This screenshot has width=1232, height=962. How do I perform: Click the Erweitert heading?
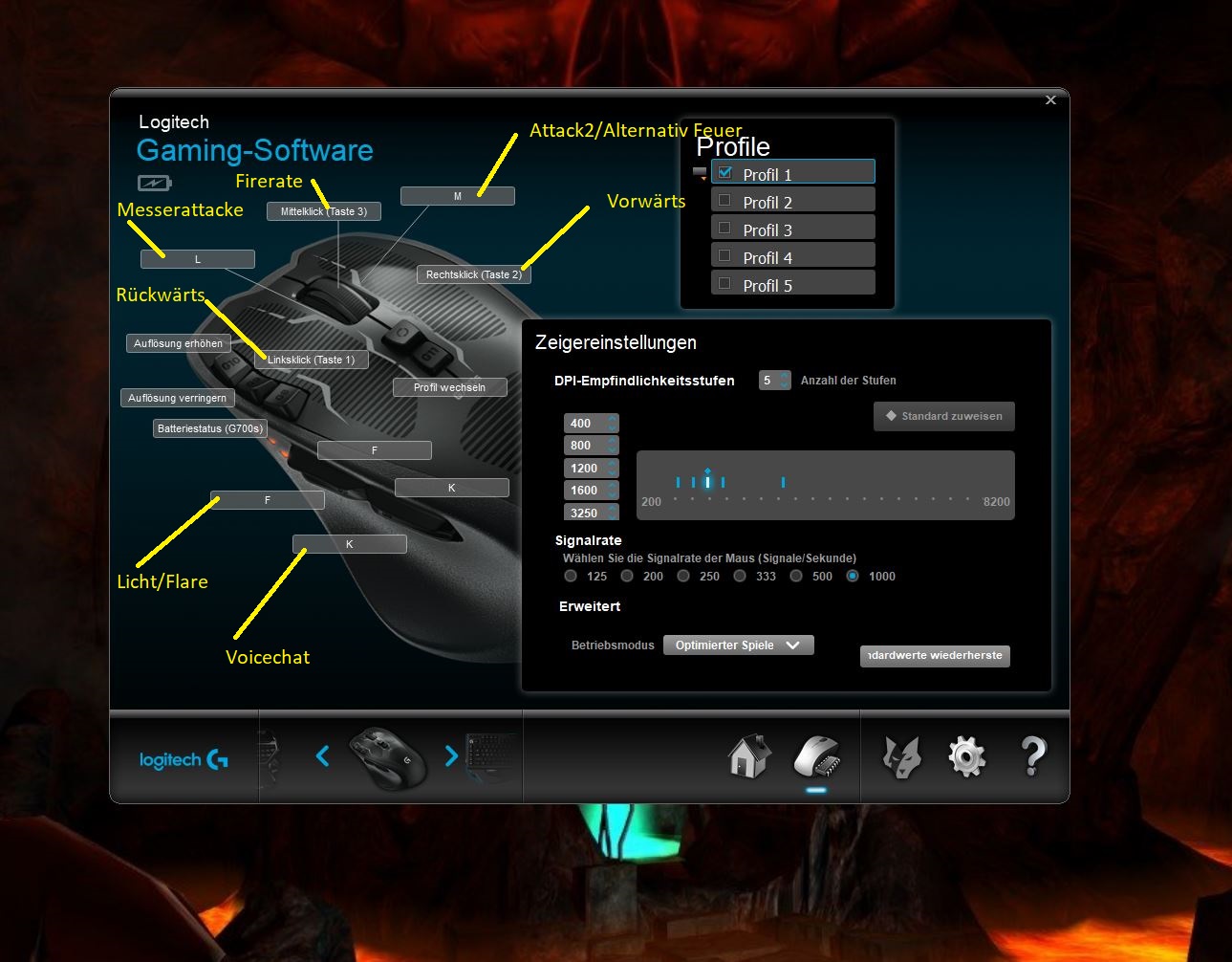click(x=590, y=606)
